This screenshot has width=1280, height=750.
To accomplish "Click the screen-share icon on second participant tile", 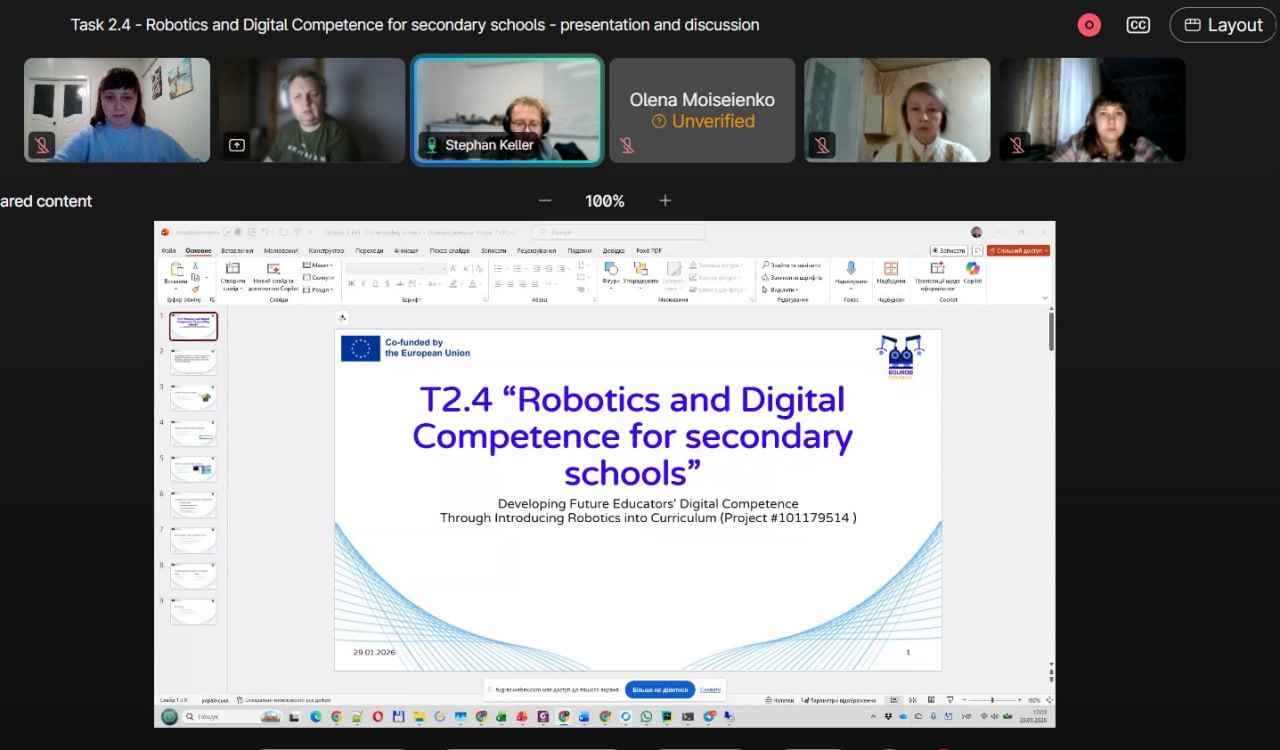I will tap(237, 145).
